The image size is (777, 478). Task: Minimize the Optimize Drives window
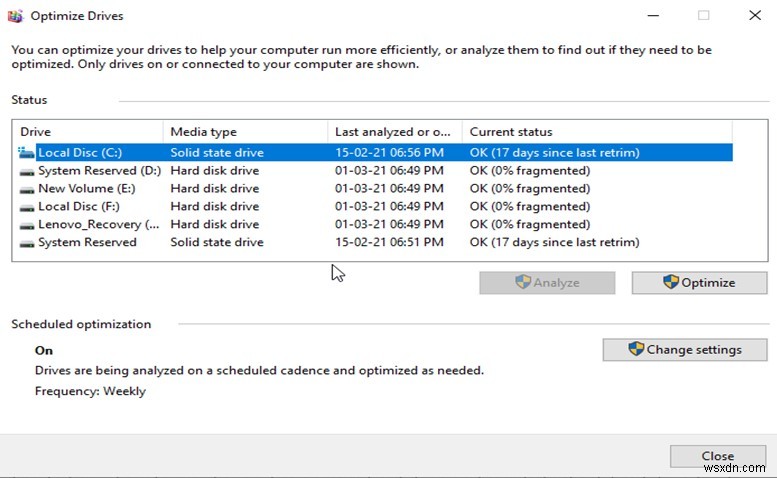(653, 16)
